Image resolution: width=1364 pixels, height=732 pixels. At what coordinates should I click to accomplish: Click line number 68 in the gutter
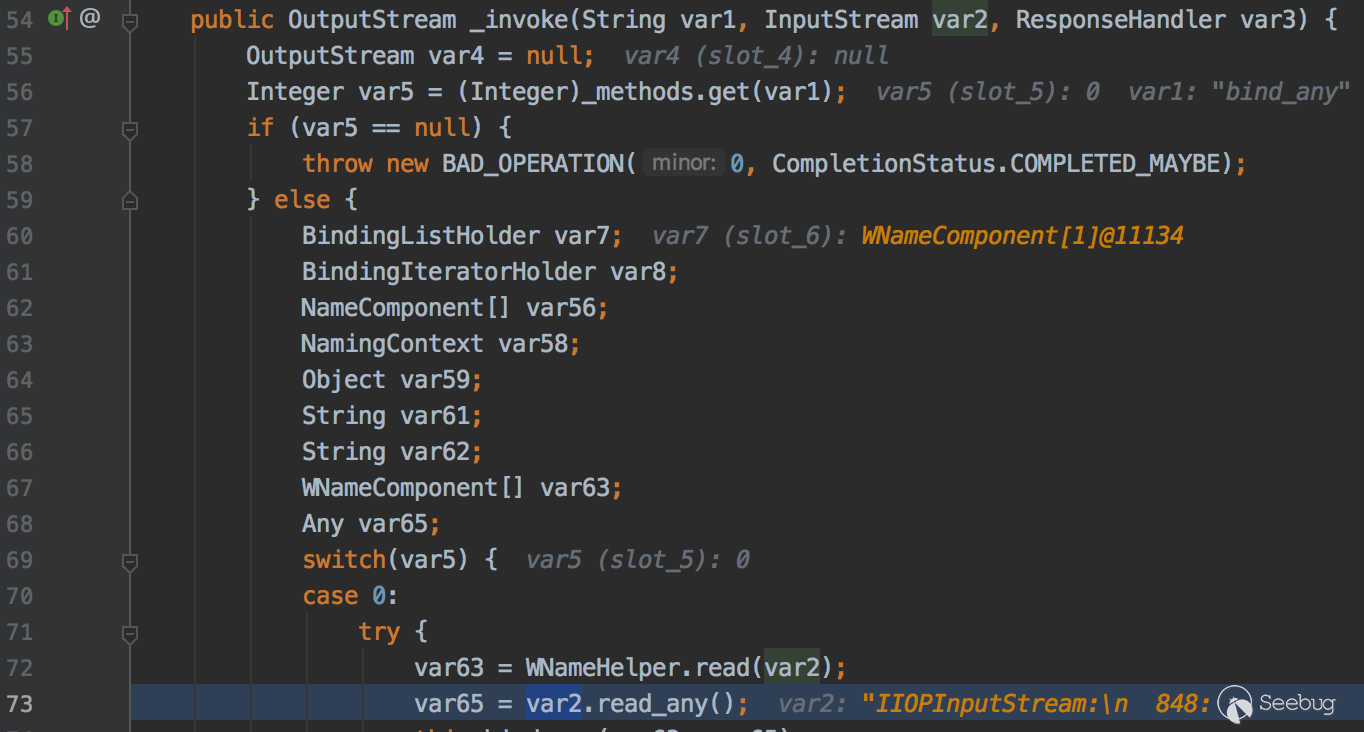click(20, 523)
